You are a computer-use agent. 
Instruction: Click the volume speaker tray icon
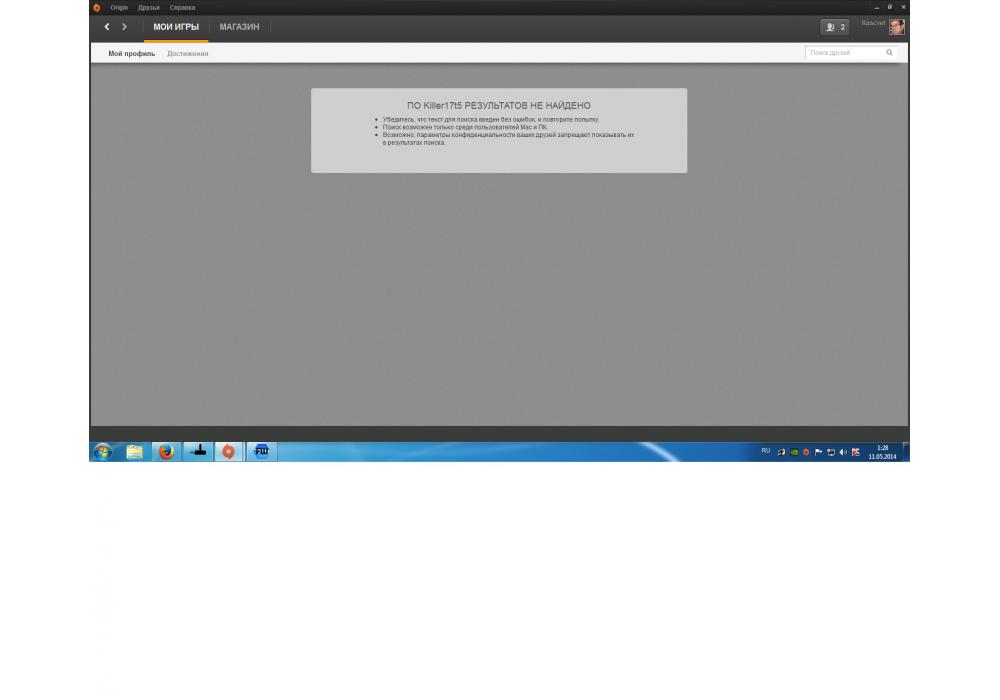(843, 452)
